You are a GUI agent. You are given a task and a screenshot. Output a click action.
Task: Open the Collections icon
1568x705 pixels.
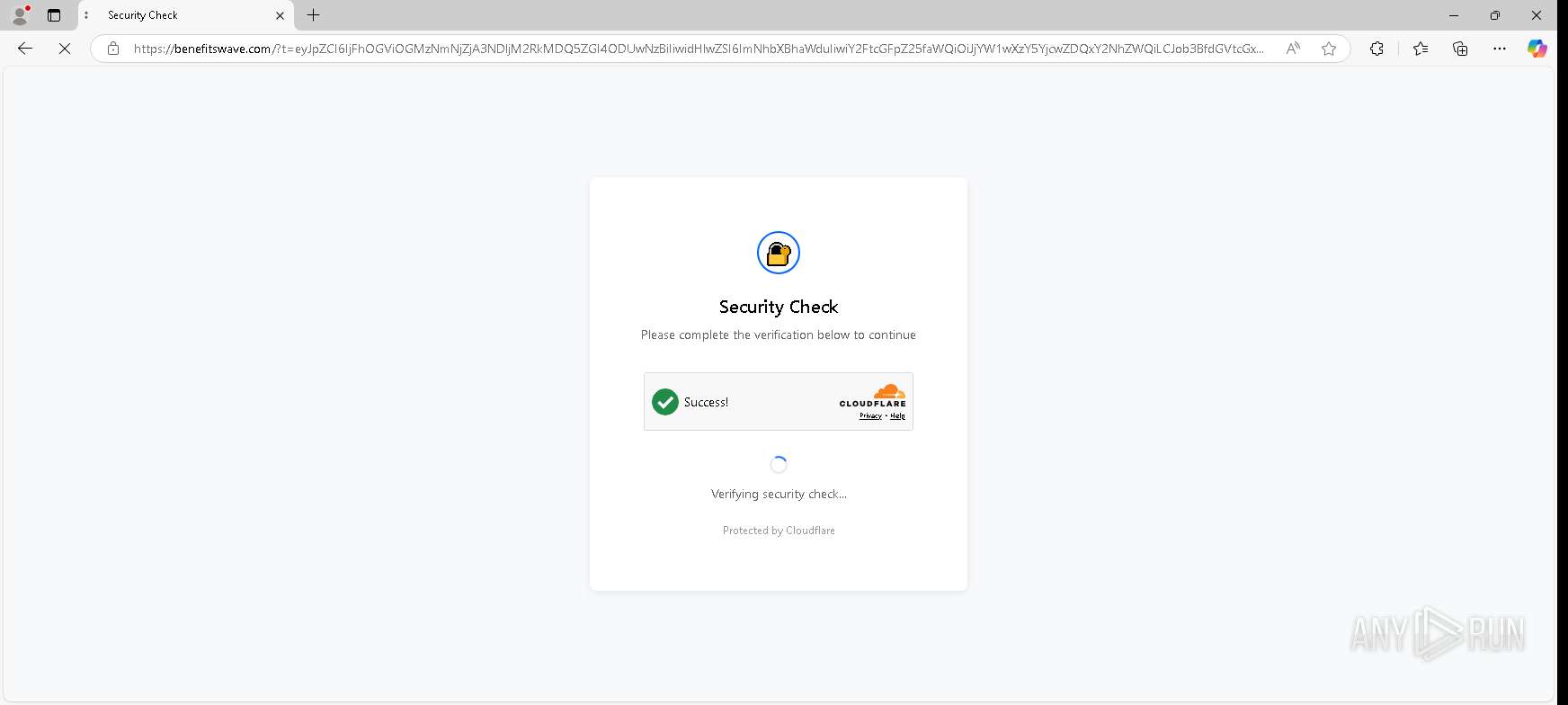point(1460,49)
